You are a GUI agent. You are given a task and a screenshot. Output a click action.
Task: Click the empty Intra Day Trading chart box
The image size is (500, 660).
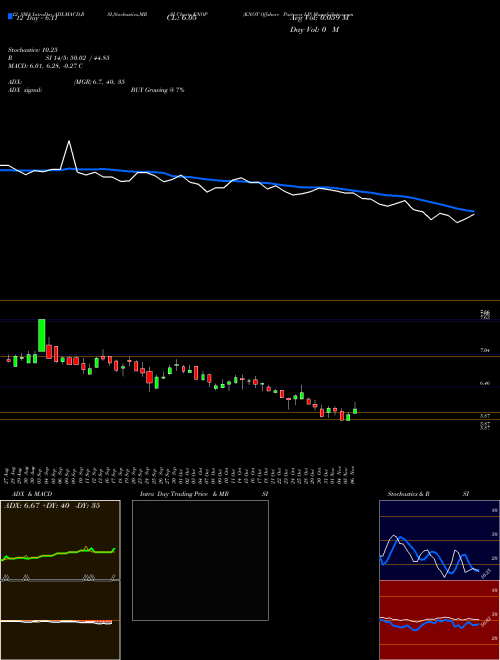[x=200, y=560]
